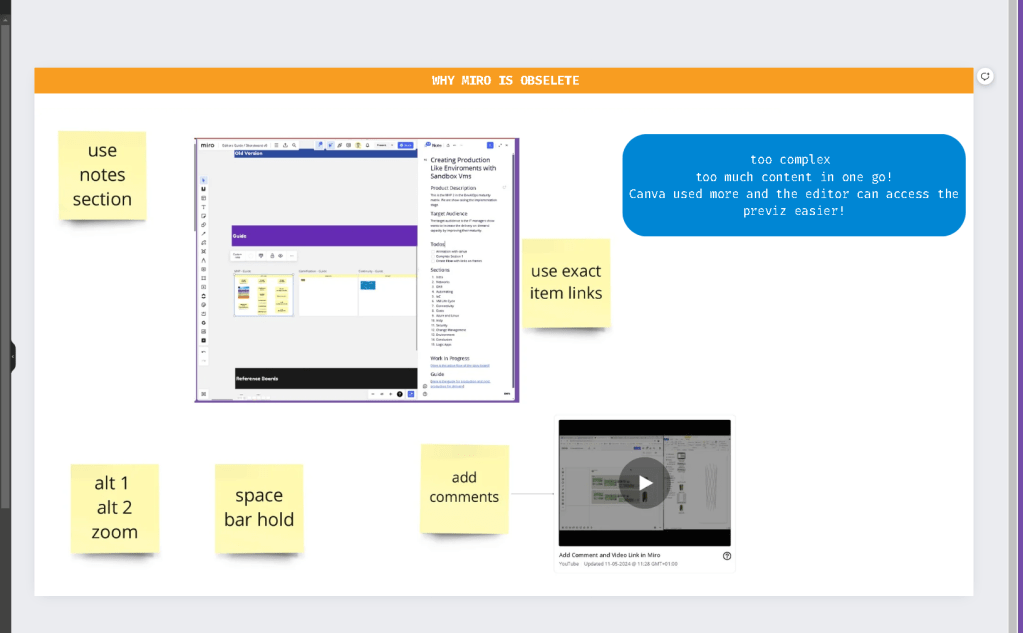Play the embedded YouTube video
This screenshot has width=1023, height=633.
[645, 483]
